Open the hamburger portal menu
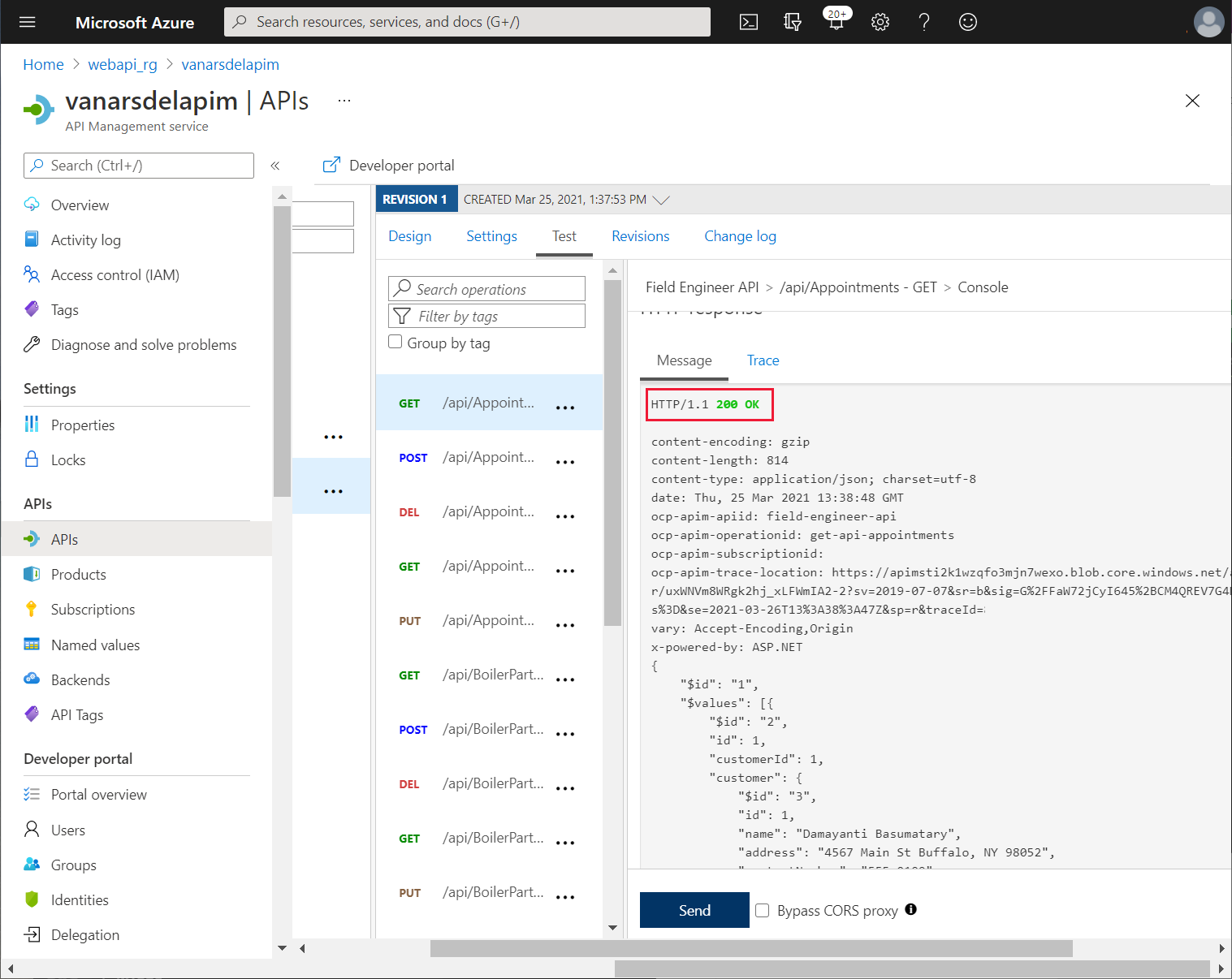The image size is (1232, 979). (x=28, y=22)
